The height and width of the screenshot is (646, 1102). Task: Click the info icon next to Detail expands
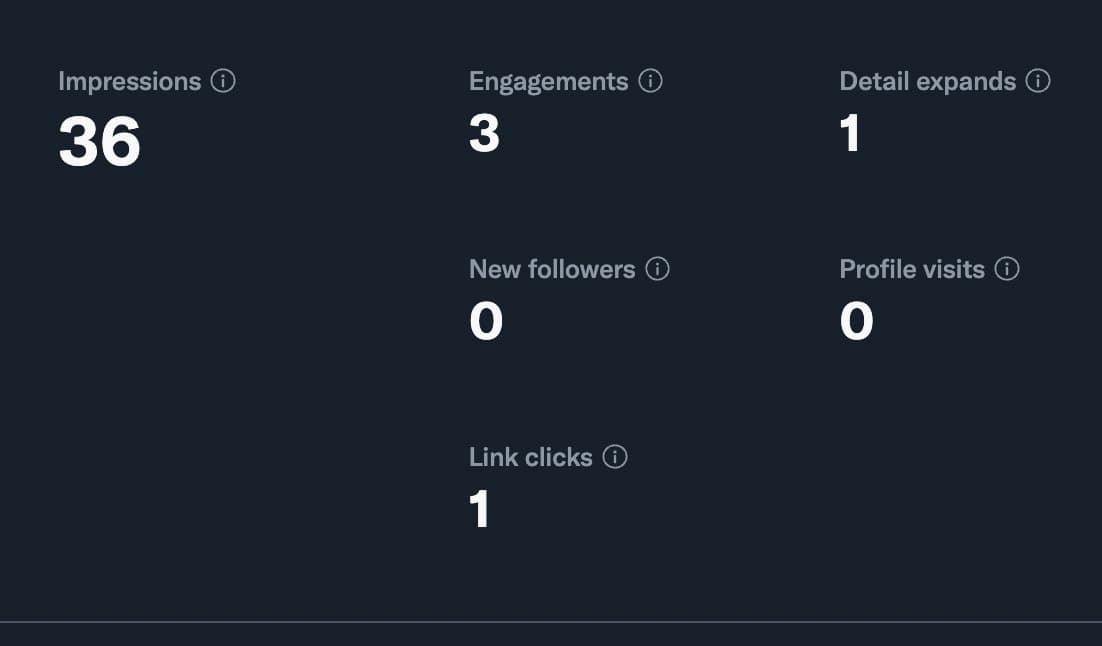tap(1039, 81)
